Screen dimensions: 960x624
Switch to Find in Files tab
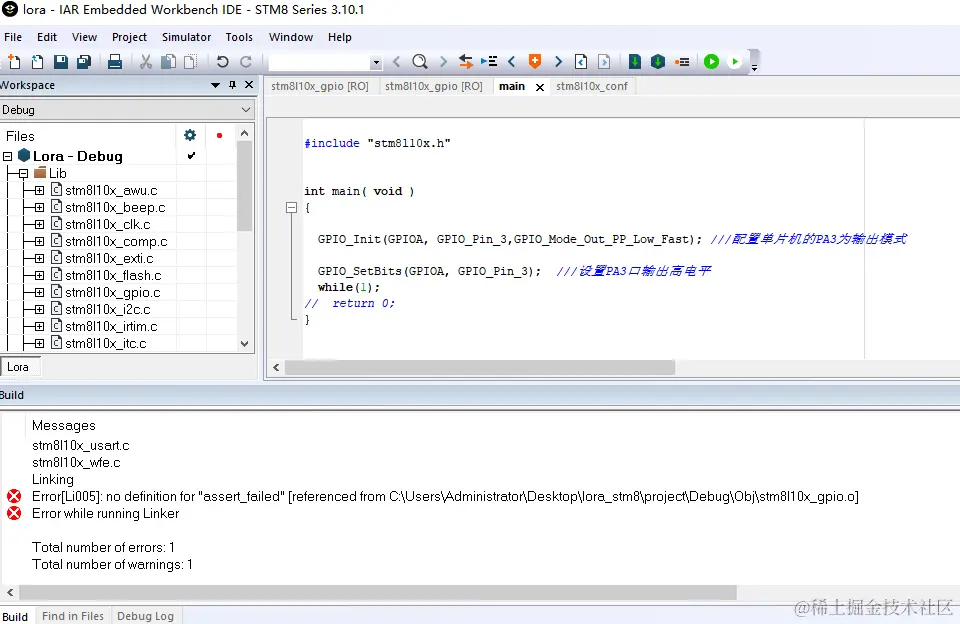coord(73,616)
